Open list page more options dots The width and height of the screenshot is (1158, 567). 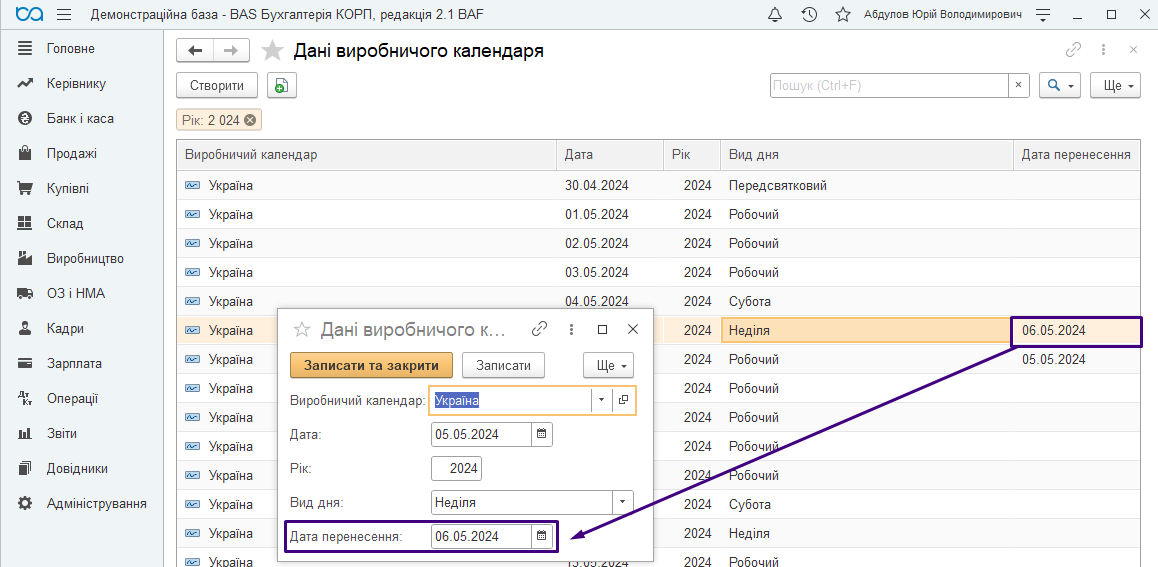[x=1103, y=50]
